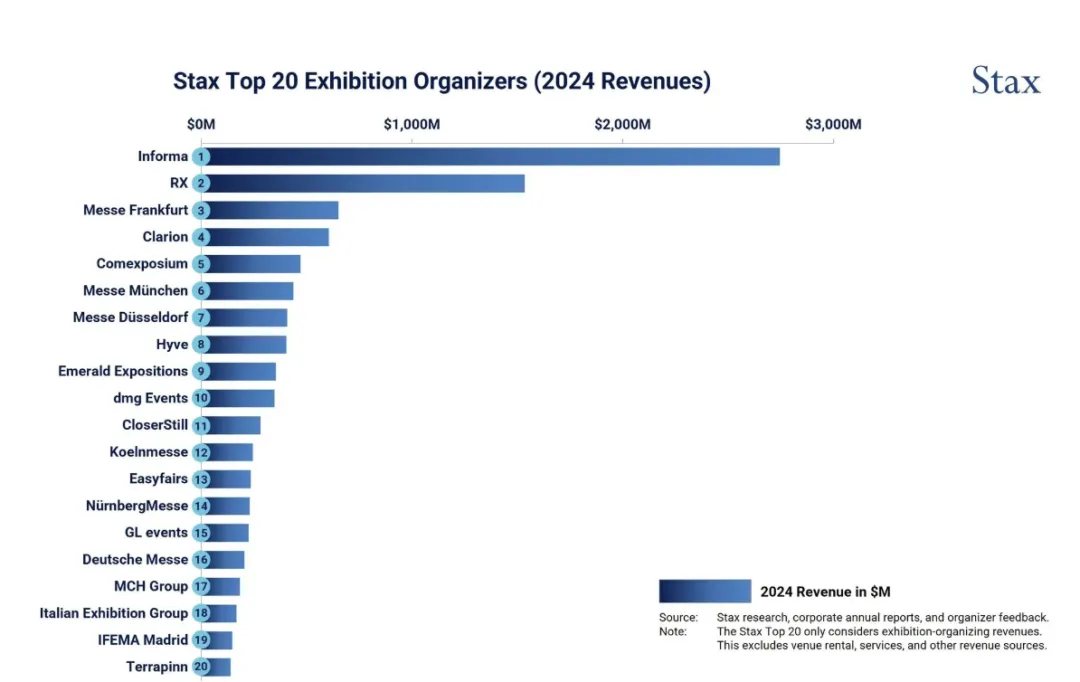The height and width of the screenshot is (682, 1080).
Task: Click the Deutsche Messe label
Action: point(135,559)
